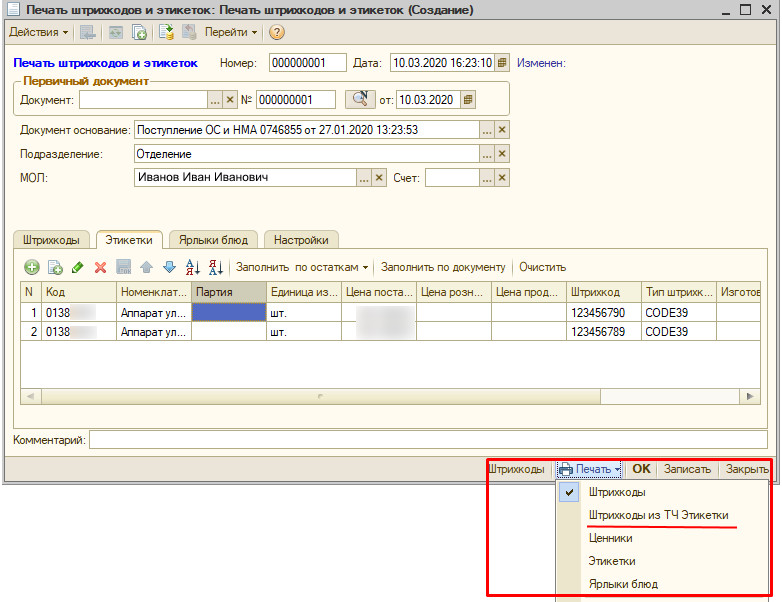Click the green Add row icon
Image resolution: width=782 pixels, height=602 pixels.
(x=32, y=267)
